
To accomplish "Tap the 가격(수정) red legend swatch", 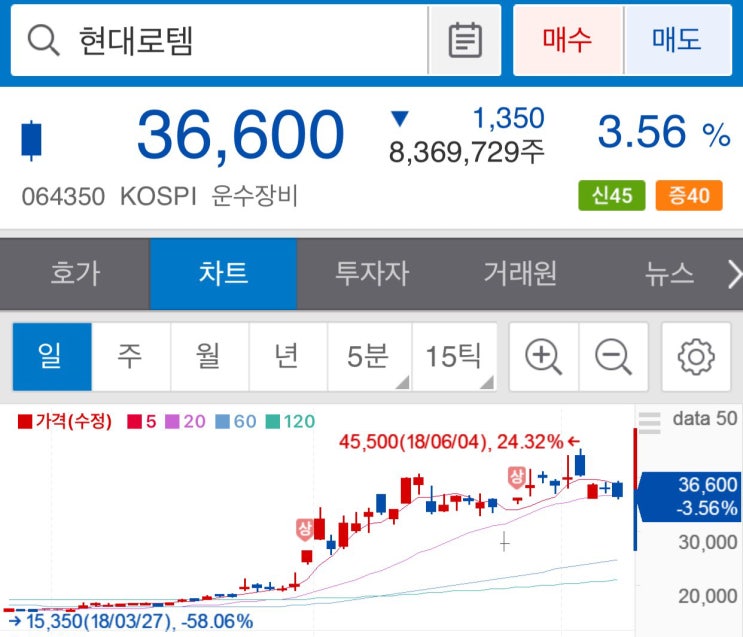I will pos(25,421).
